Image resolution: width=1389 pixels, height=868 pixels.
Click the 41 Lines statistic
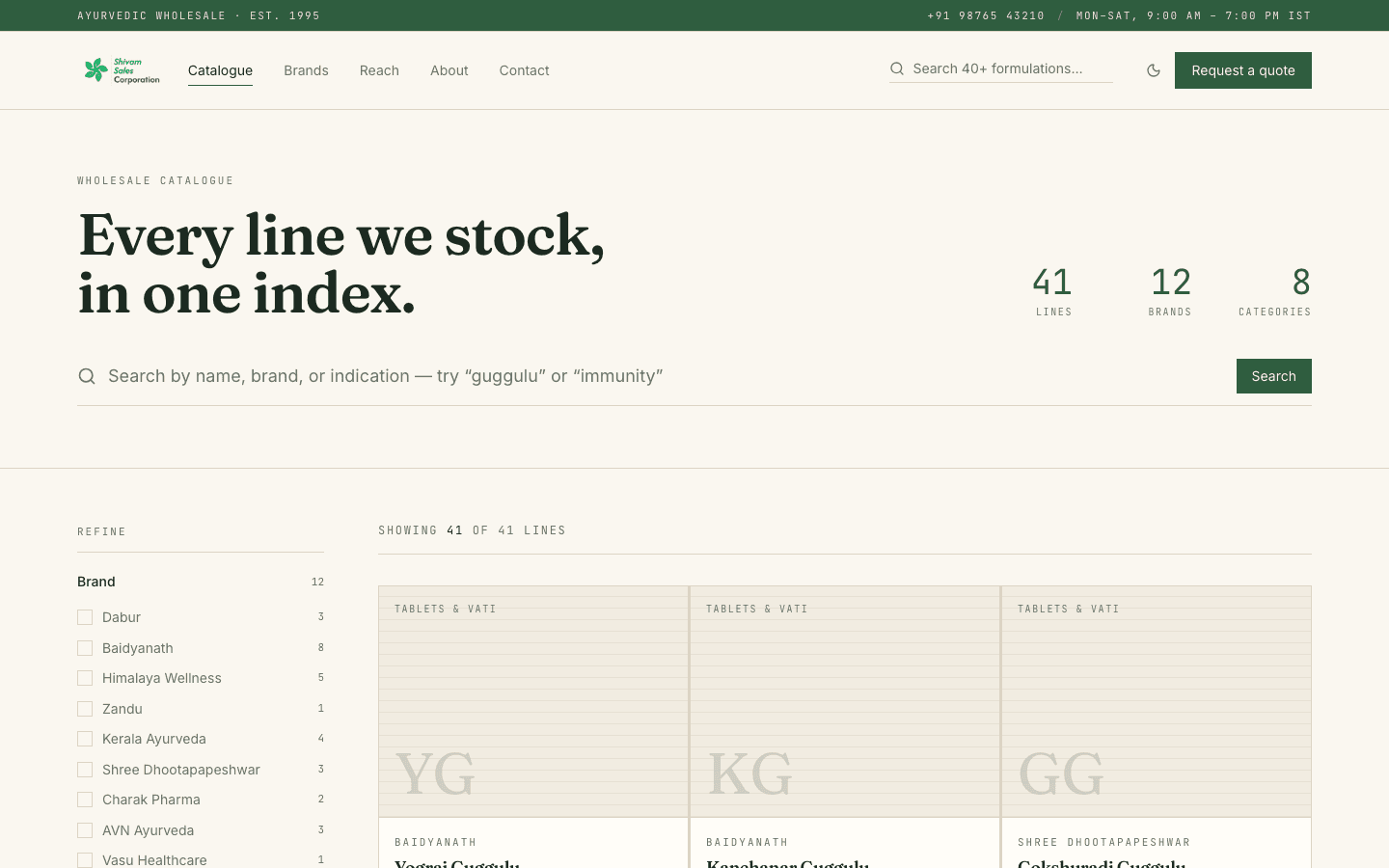[1052, 291]
